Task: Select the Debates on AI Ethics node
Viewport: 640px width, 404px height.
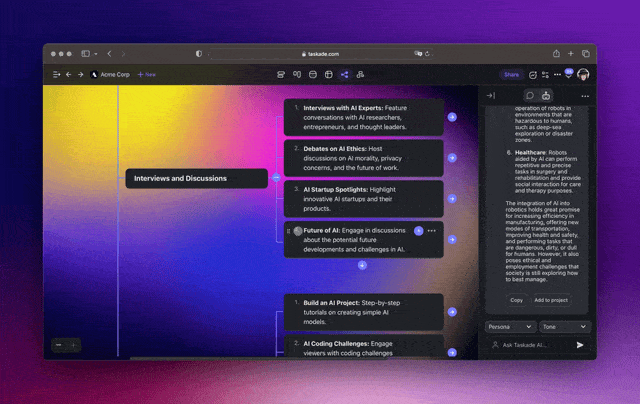Action: point(364,158)
